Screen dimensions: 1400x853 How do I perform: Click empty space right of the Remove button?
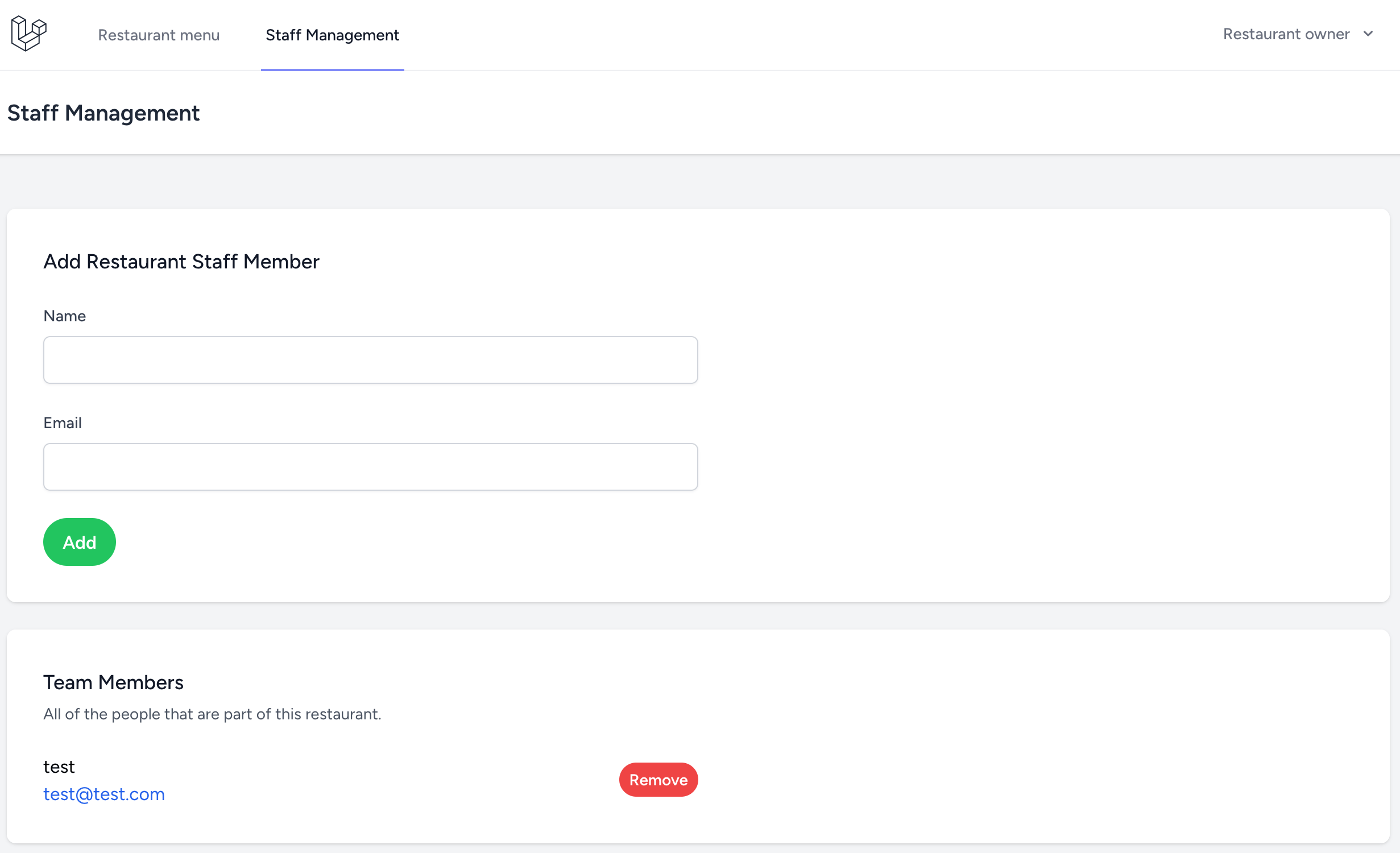(1024, 780)
